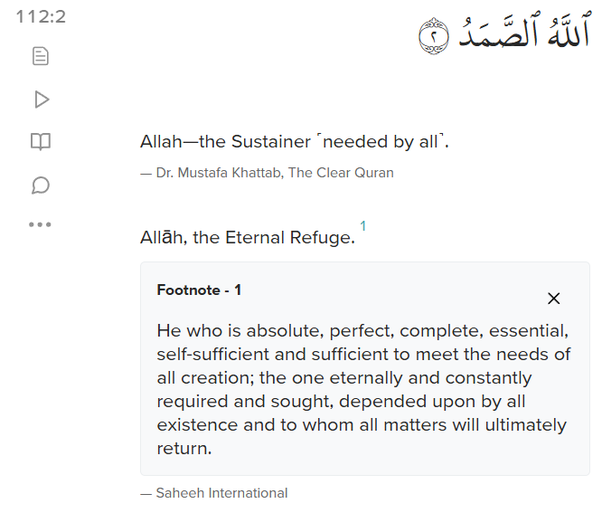Click the 112:2 verse key link
Image resolution: width=602 pixels, height=513 pixels.
click(x=40, y=17)
